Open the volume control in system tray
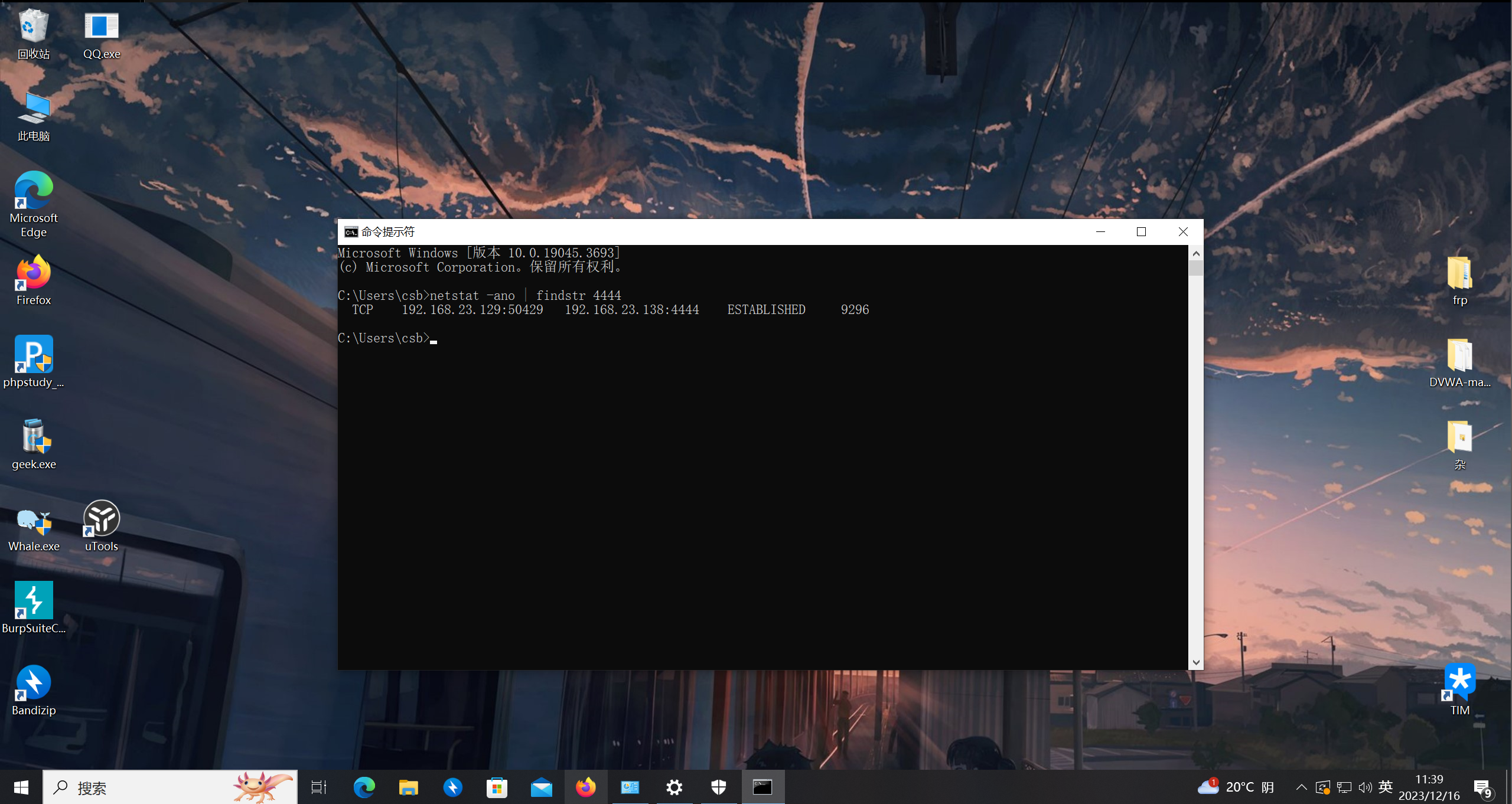The image size is (1512, 804). (x=1365, y=787)
